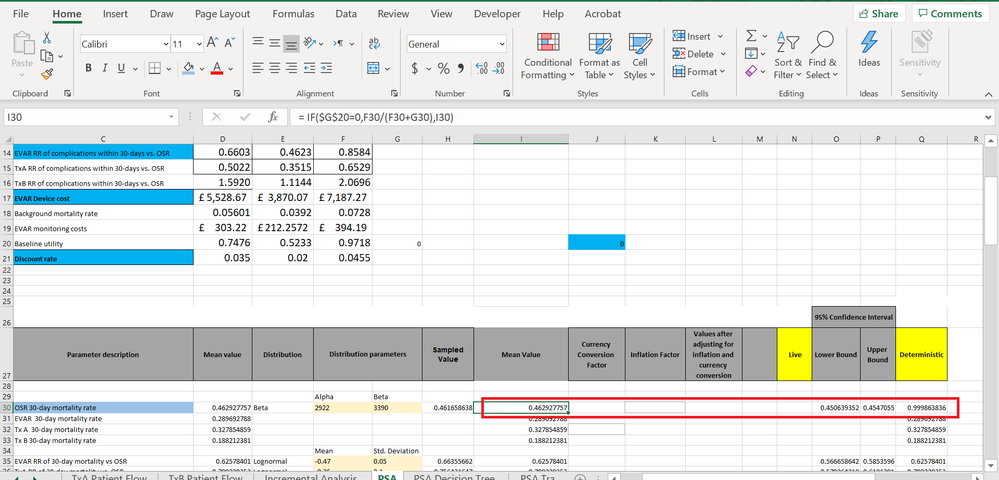Switch to the Insert ribbon tab
The height and width of the screenshot is (480, 999).
tap(115, 13)
